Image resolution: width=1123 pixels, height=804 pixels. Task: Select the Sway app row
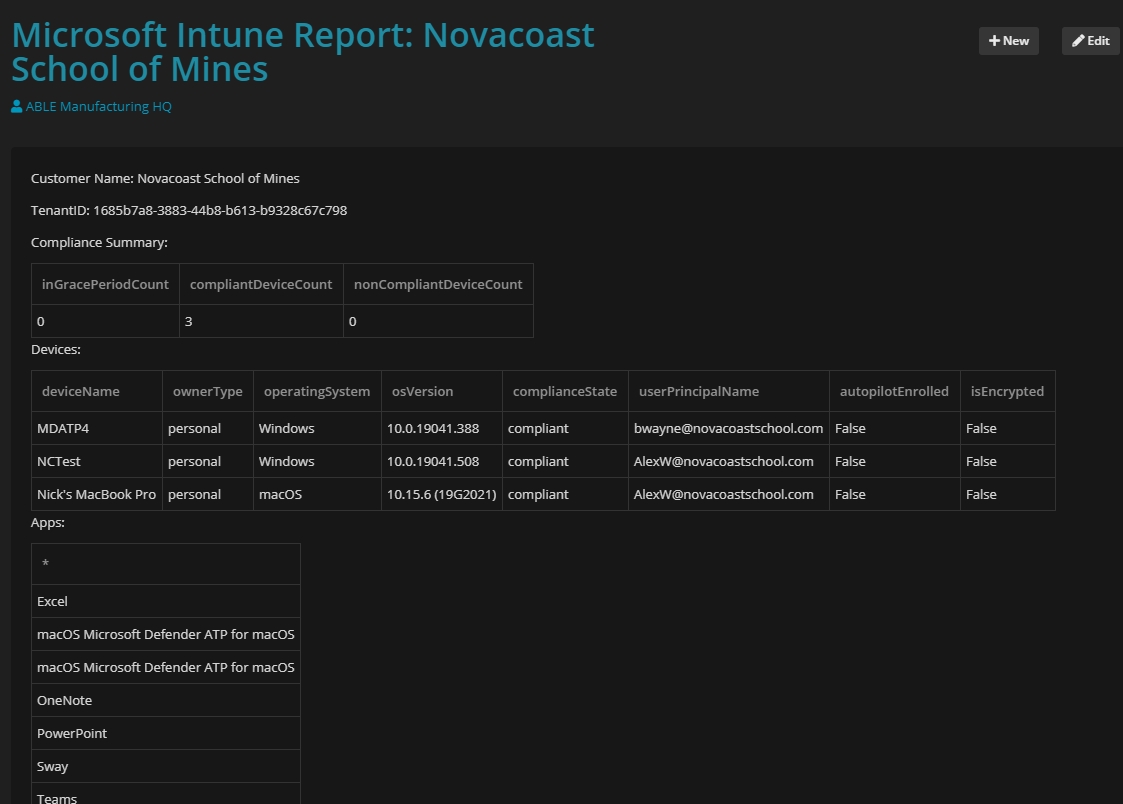pyautogui.click(x=165, y=766)
